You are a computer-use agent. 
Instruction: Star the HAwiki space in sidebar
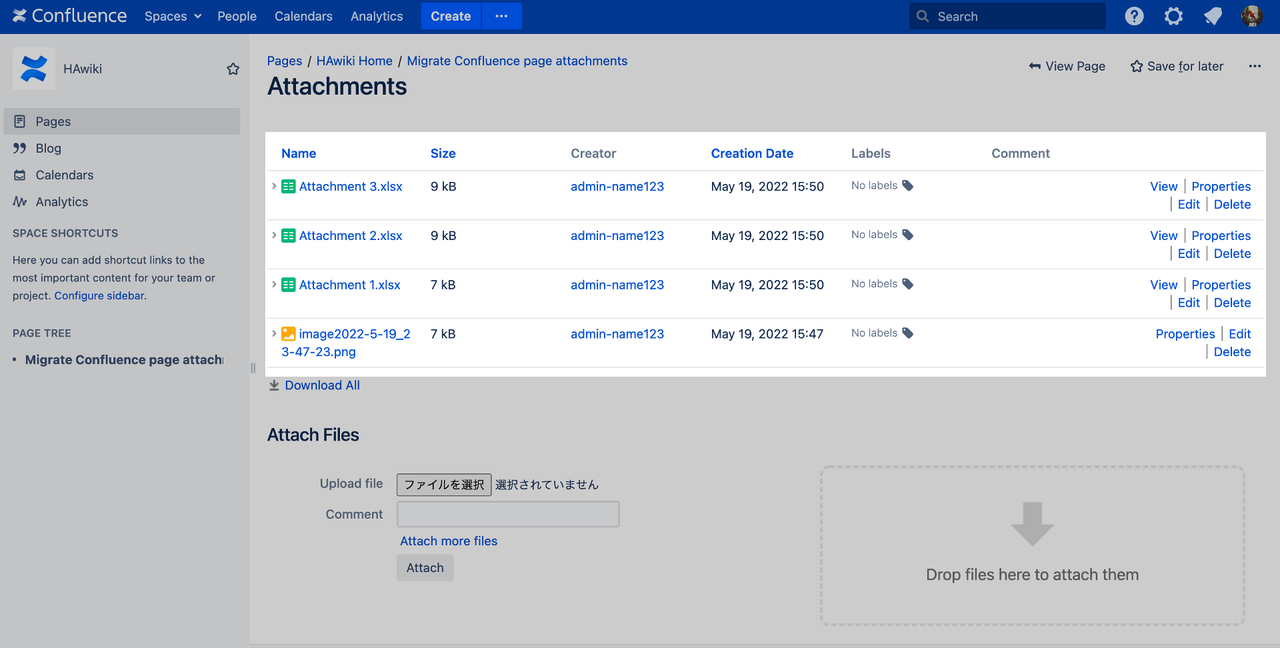[233, 69]
